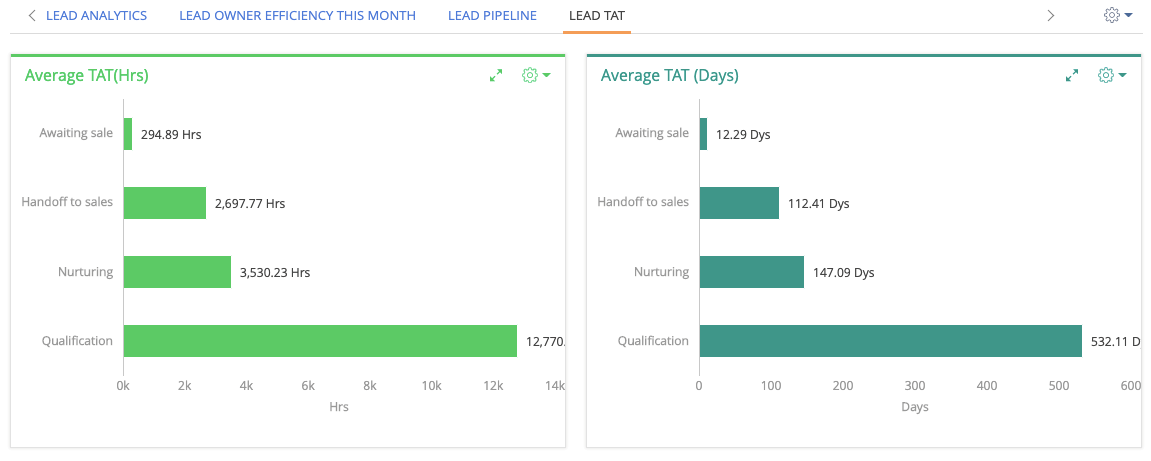Select the Nurturing bar in Days chart
The image size is (1151, 461).
click(751, 272)
